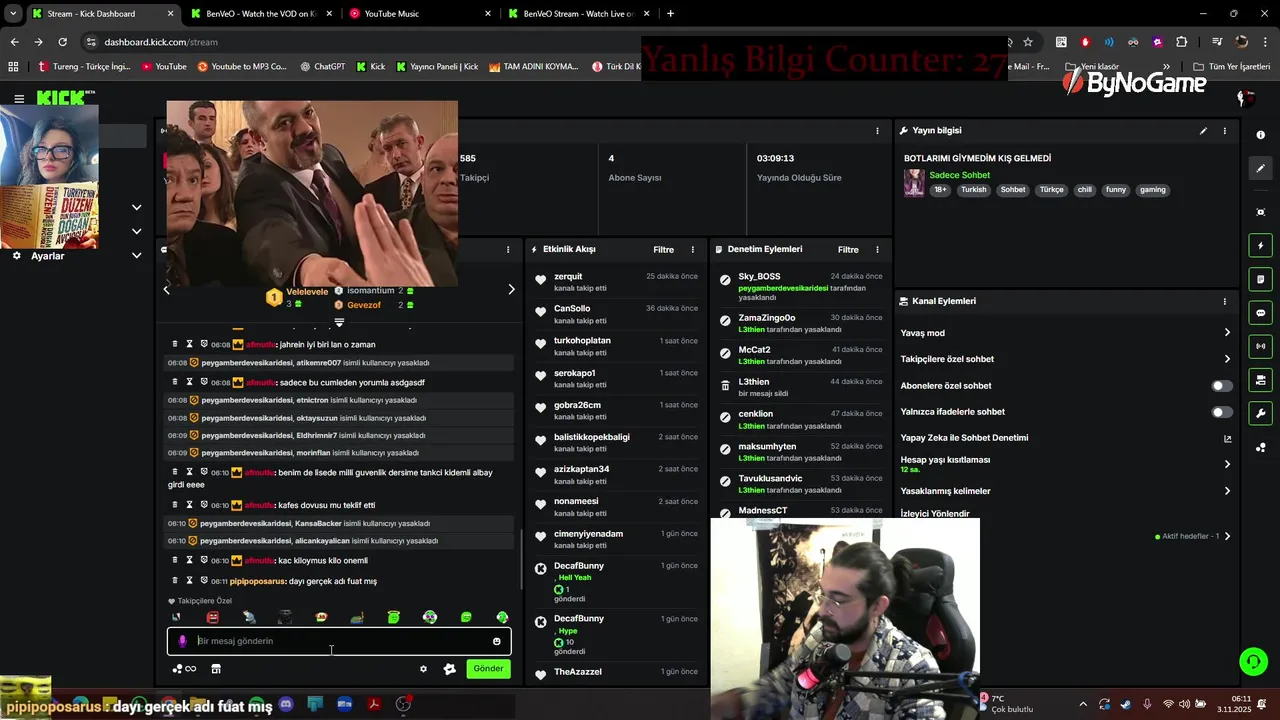Open the emoji picker in message field
Viewport: 1280px width, 720px height.
pos(497,641)
